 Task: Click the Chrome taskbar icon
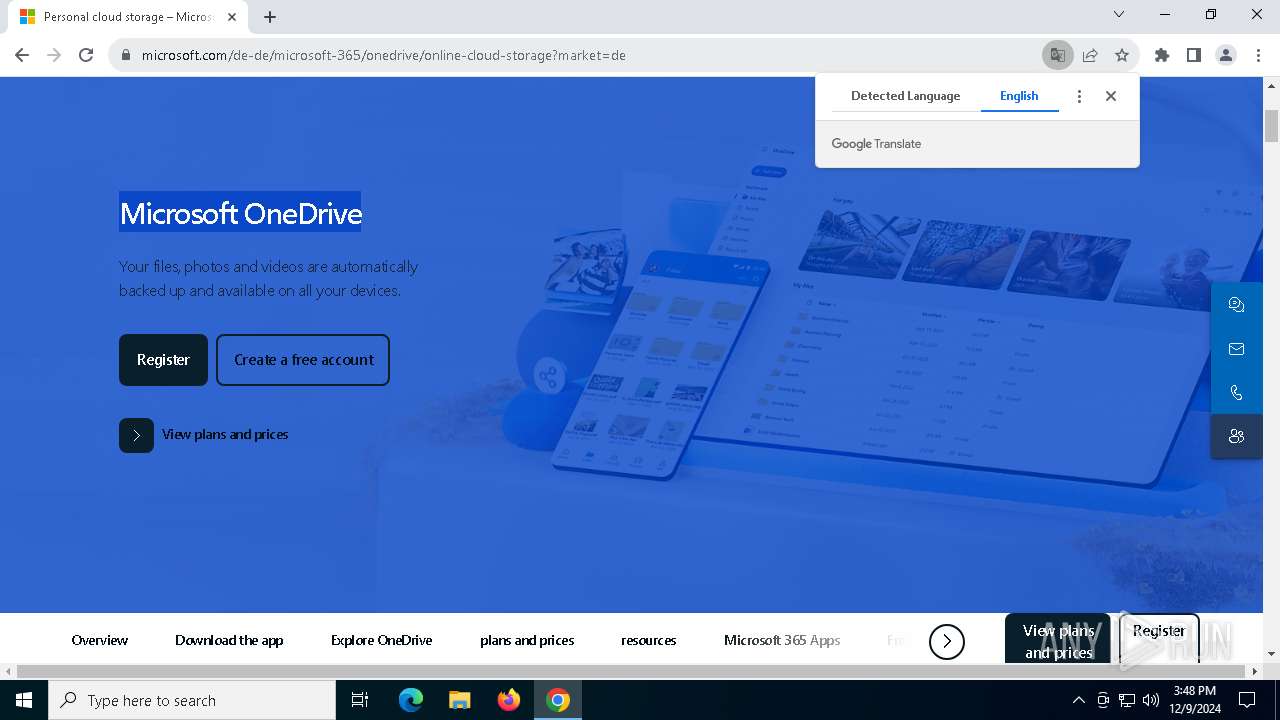(x=558, y=700)
